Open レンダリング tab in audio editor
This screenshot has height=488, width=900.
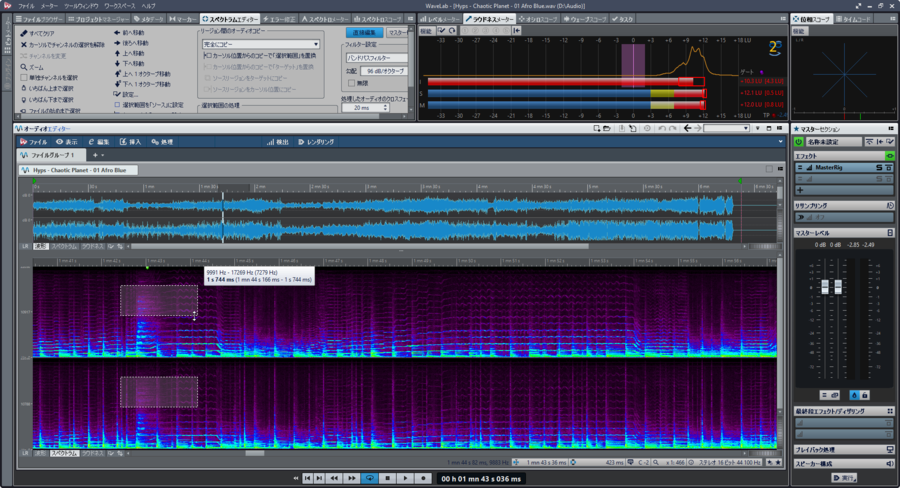click(x=316, y=142)
